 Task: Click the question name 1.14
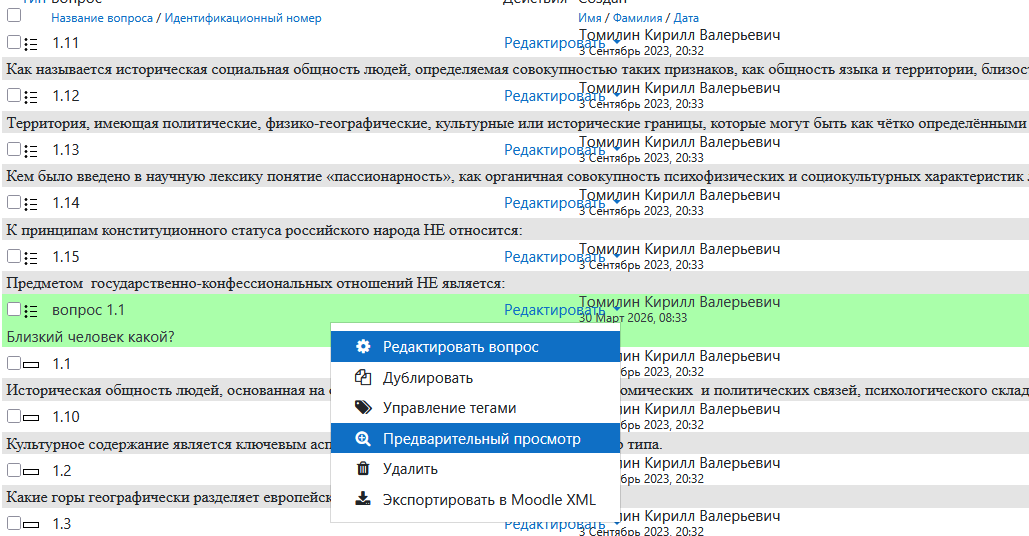[66, 203]
